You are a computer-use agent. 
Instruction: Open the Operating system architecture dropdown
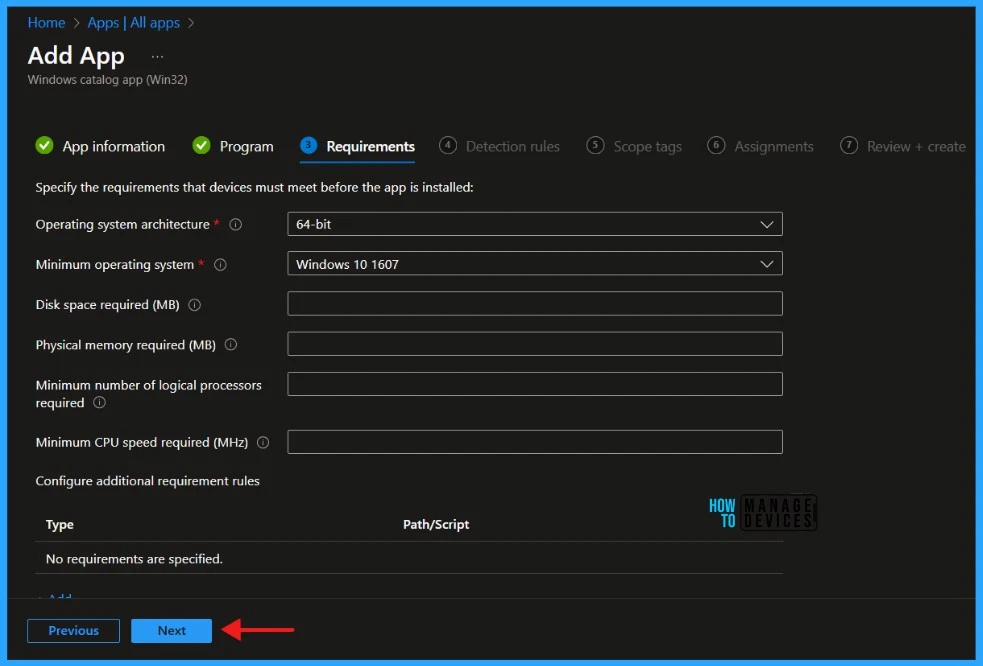[535, 224]
